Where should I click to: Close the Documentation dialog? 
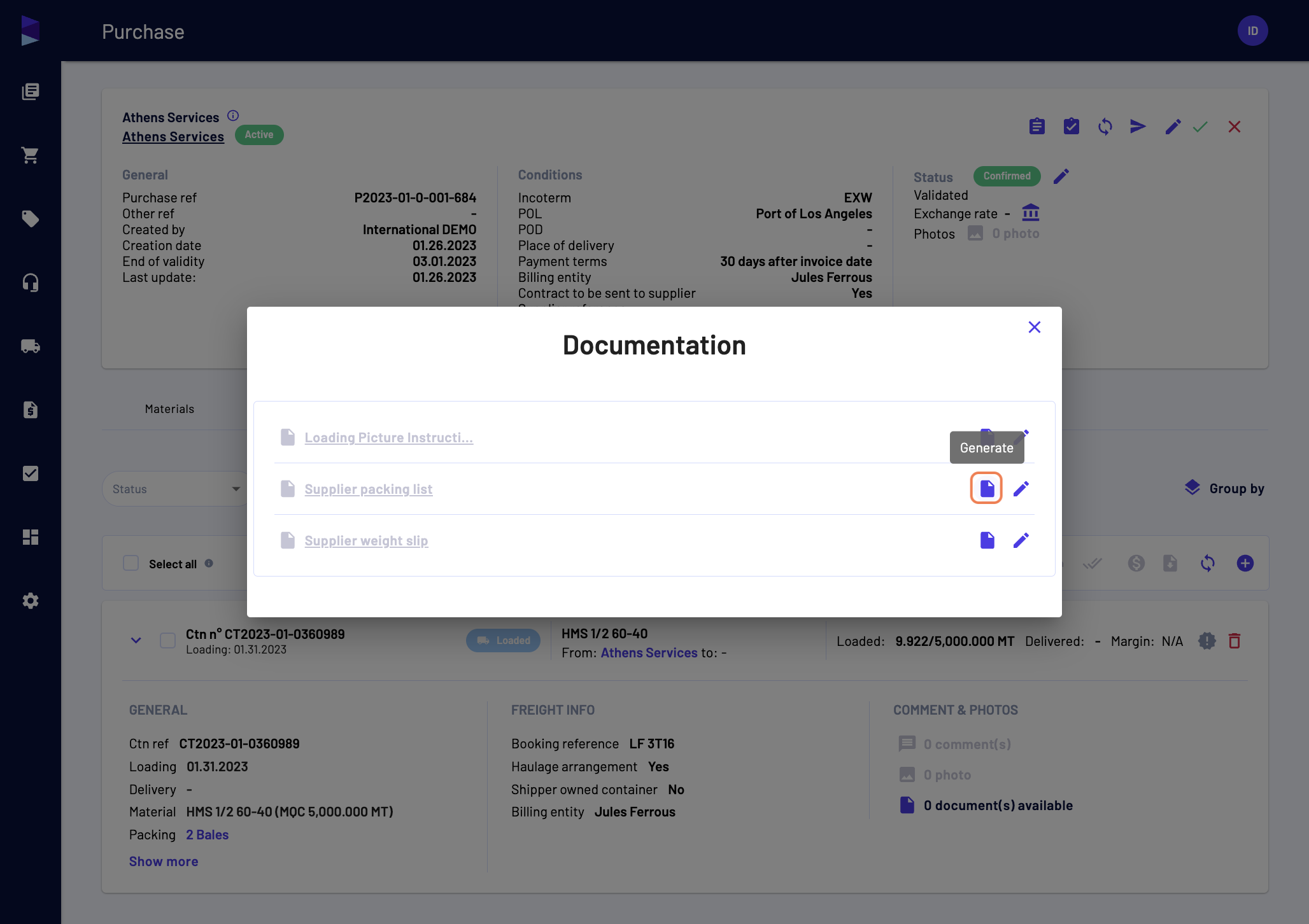coord(1034,327)
